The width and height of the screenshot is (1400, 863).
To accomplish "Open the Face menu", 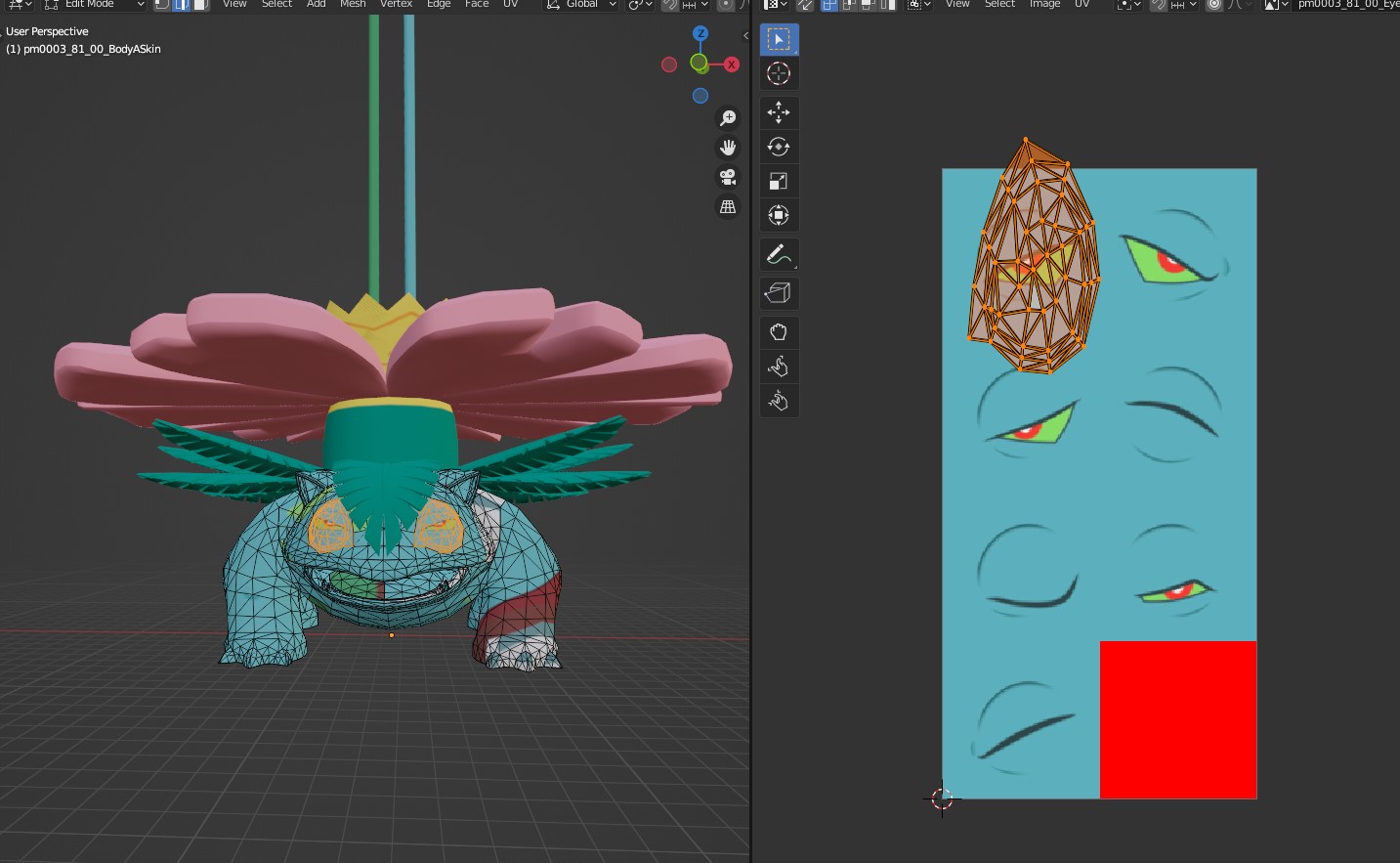I will 477,4.
